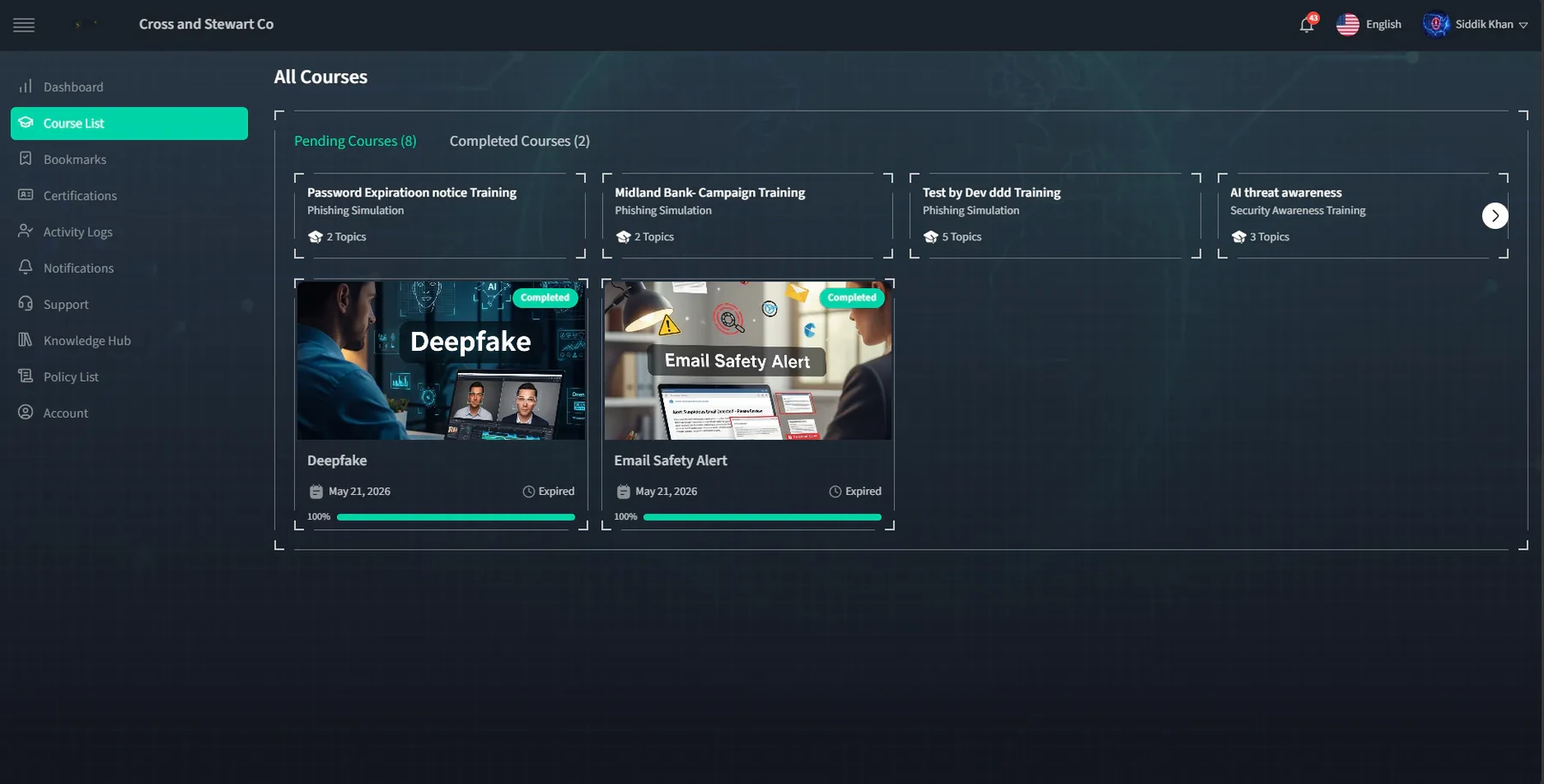This screenshot has height=784, width=1544.
Task: Open AI threat awareness course card
Action: (1363, 215)
